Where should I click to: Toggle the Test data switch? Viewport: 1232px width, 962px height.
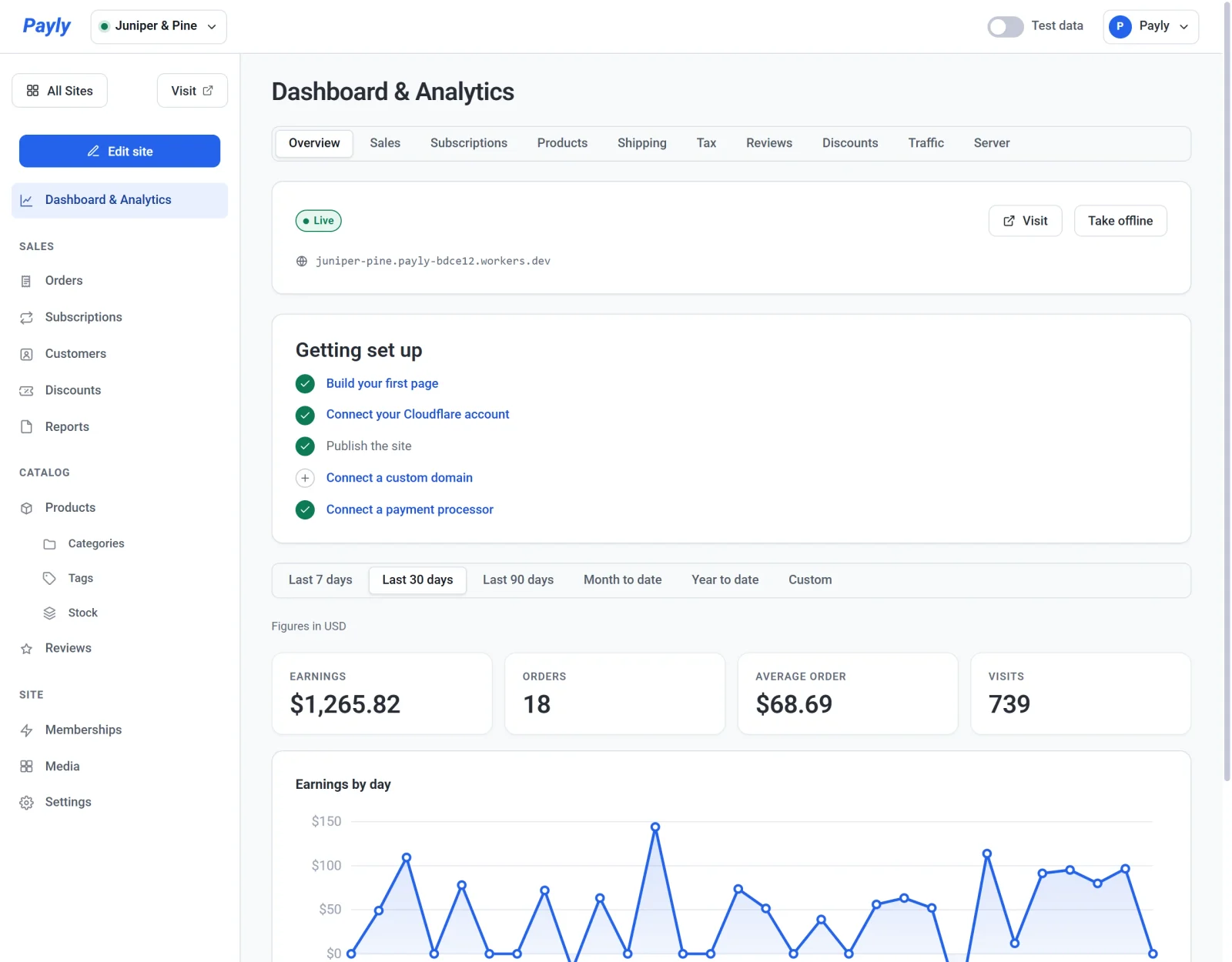1006,26
